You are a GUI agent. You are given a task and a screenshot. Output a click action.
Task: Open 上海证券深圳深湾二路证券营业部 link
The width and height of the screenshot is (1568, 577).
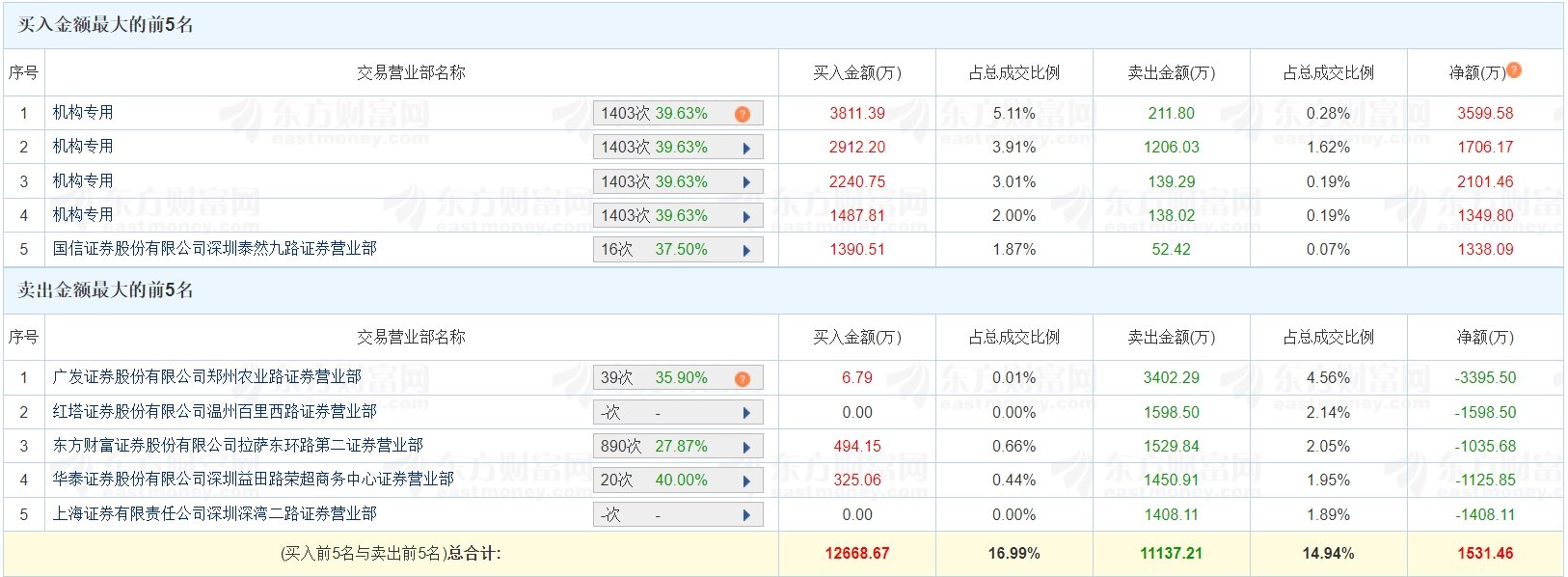point(214,514)
